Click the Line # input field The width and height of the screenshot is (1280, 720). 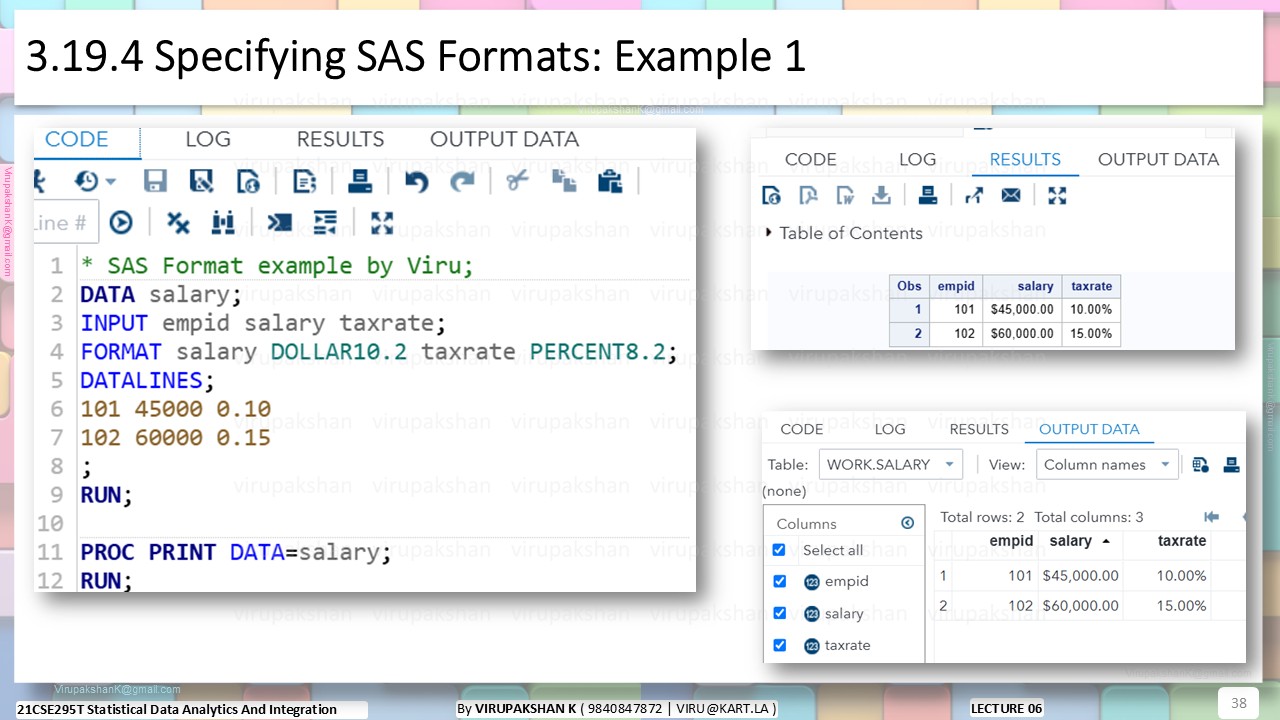click(x=66, y=223)
